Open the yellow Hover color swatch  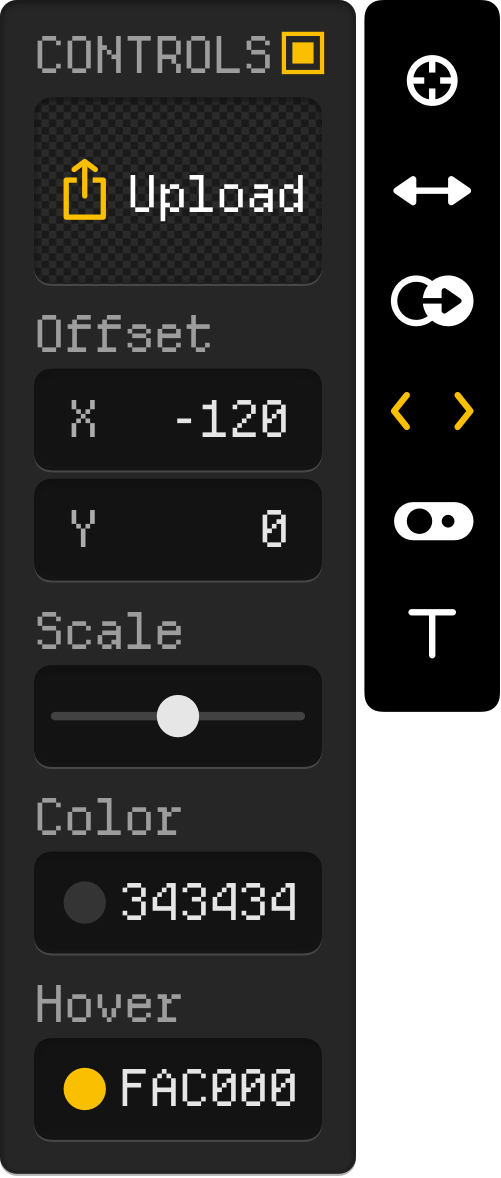[x=85, y=1089]
